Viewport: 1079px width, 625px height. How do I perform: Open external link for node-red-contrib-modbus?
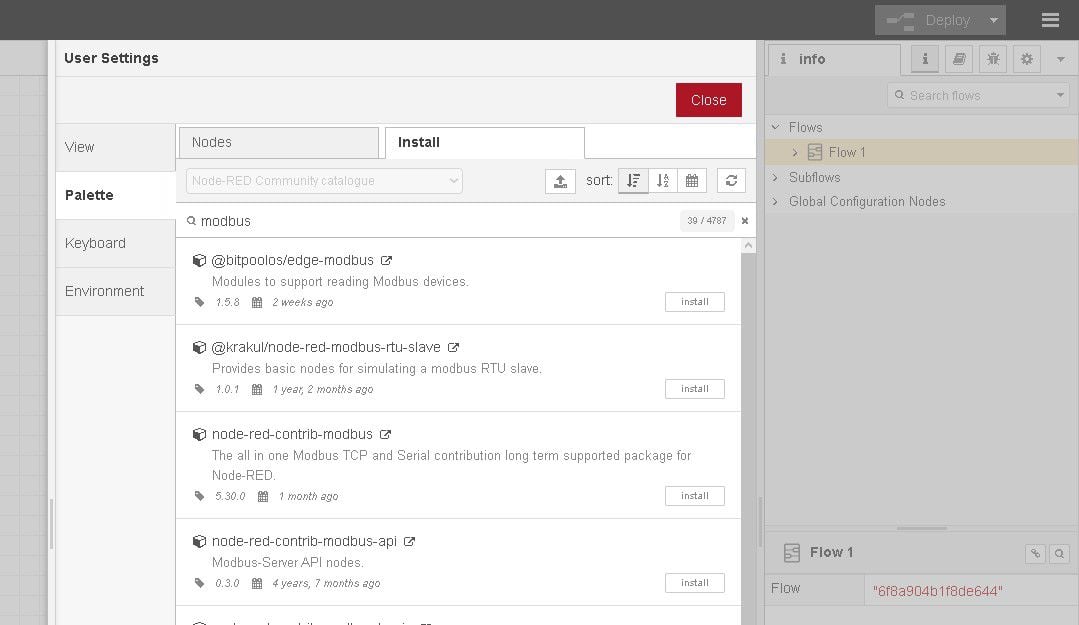click(x=386, y=435)
